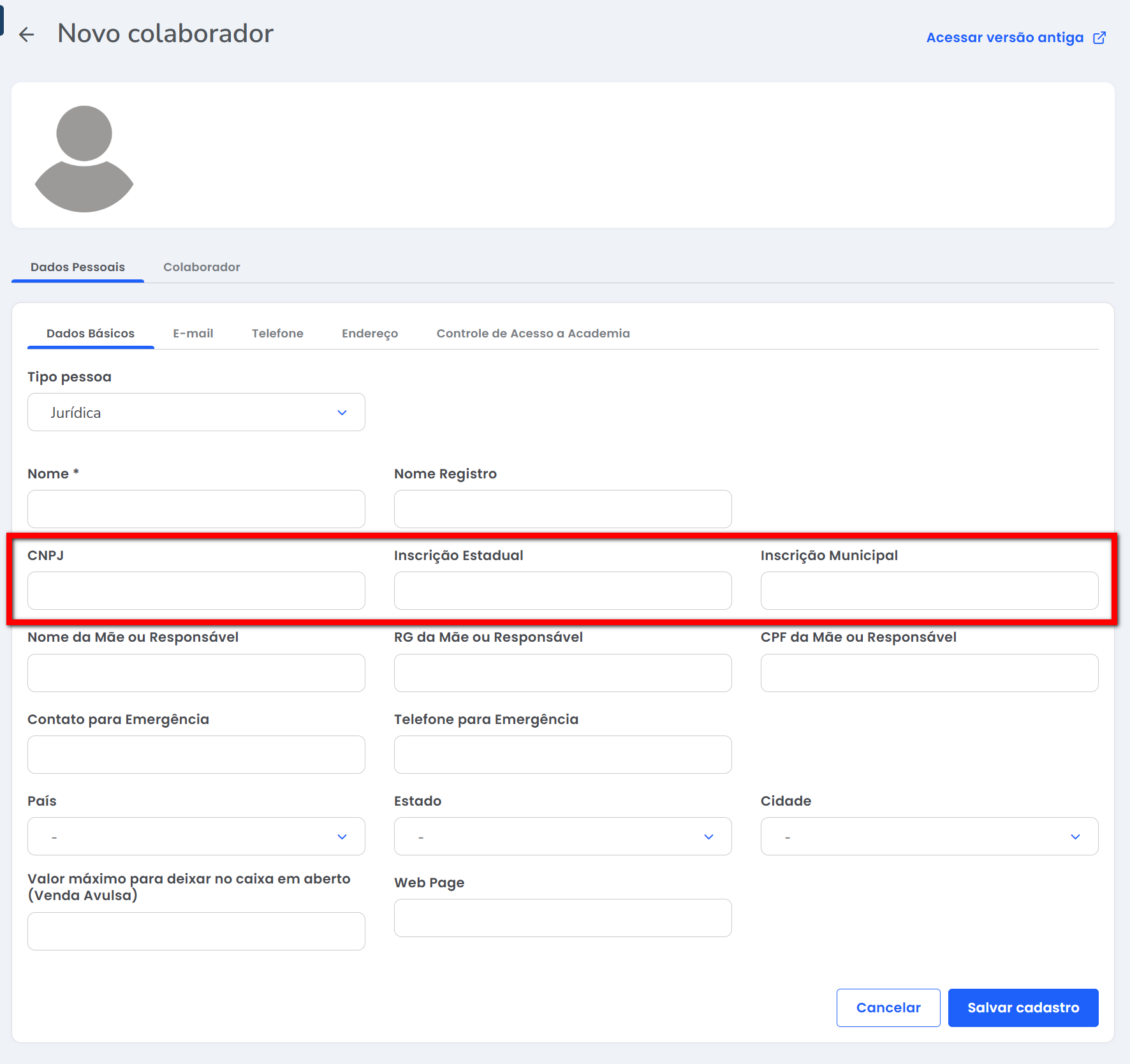This screenshot has height=1064, width=1130.
Task: Open the País dropdown
Action: pos(196,836)
